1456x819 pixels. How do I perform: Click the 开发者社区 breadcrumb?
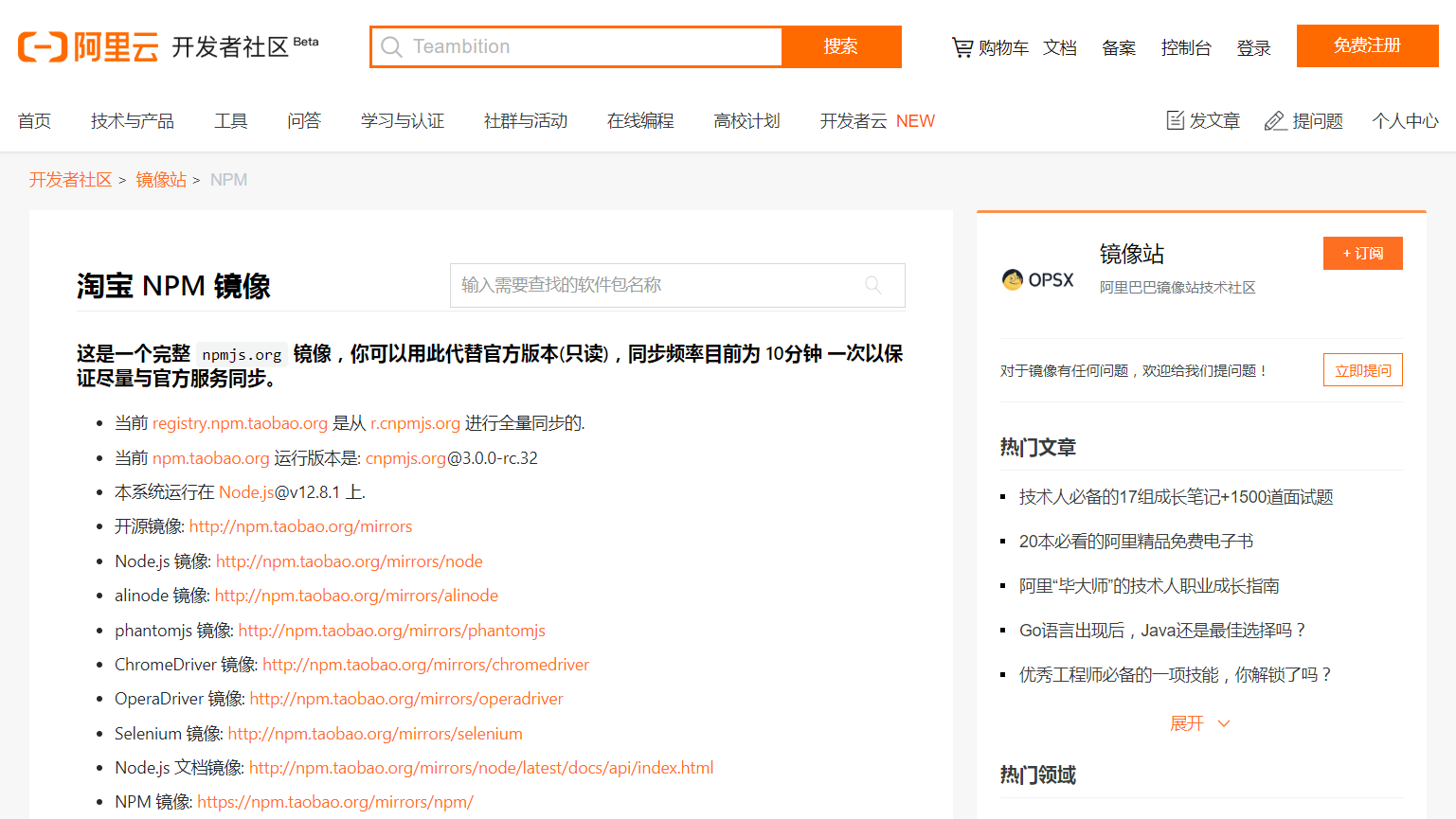(71, 180)
